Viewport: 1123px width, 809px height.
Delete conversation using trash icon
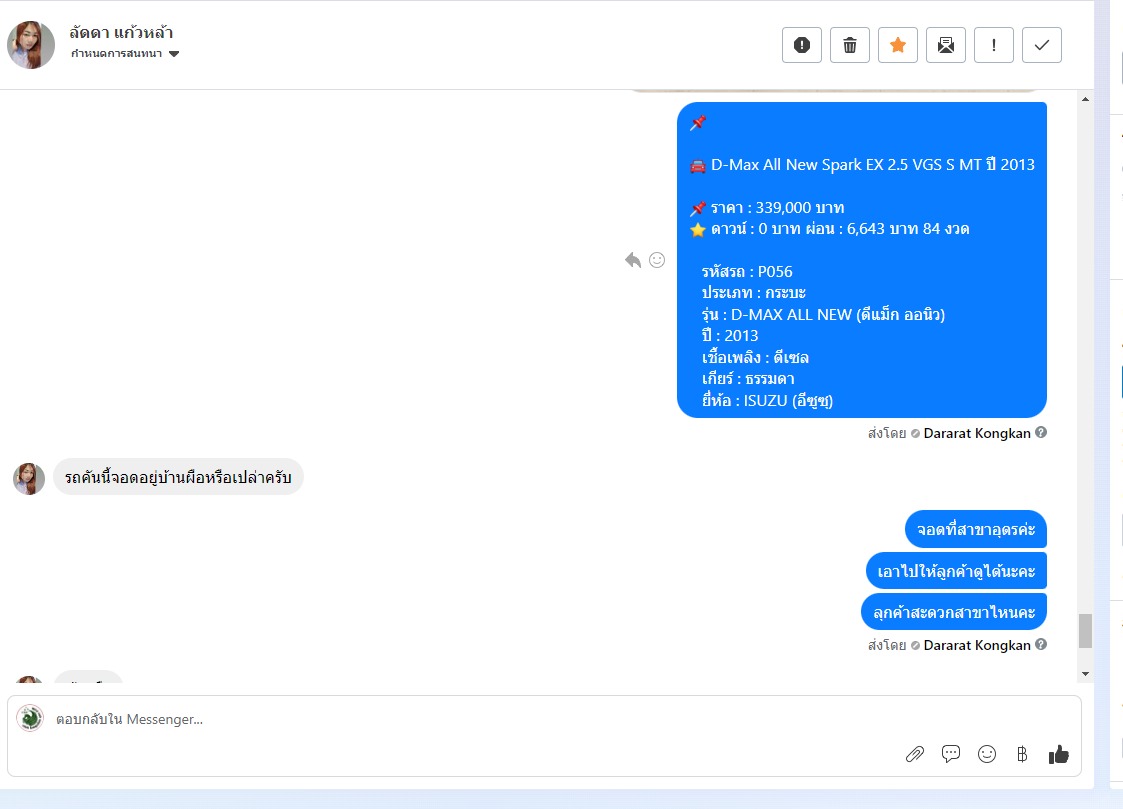(849, 45)
